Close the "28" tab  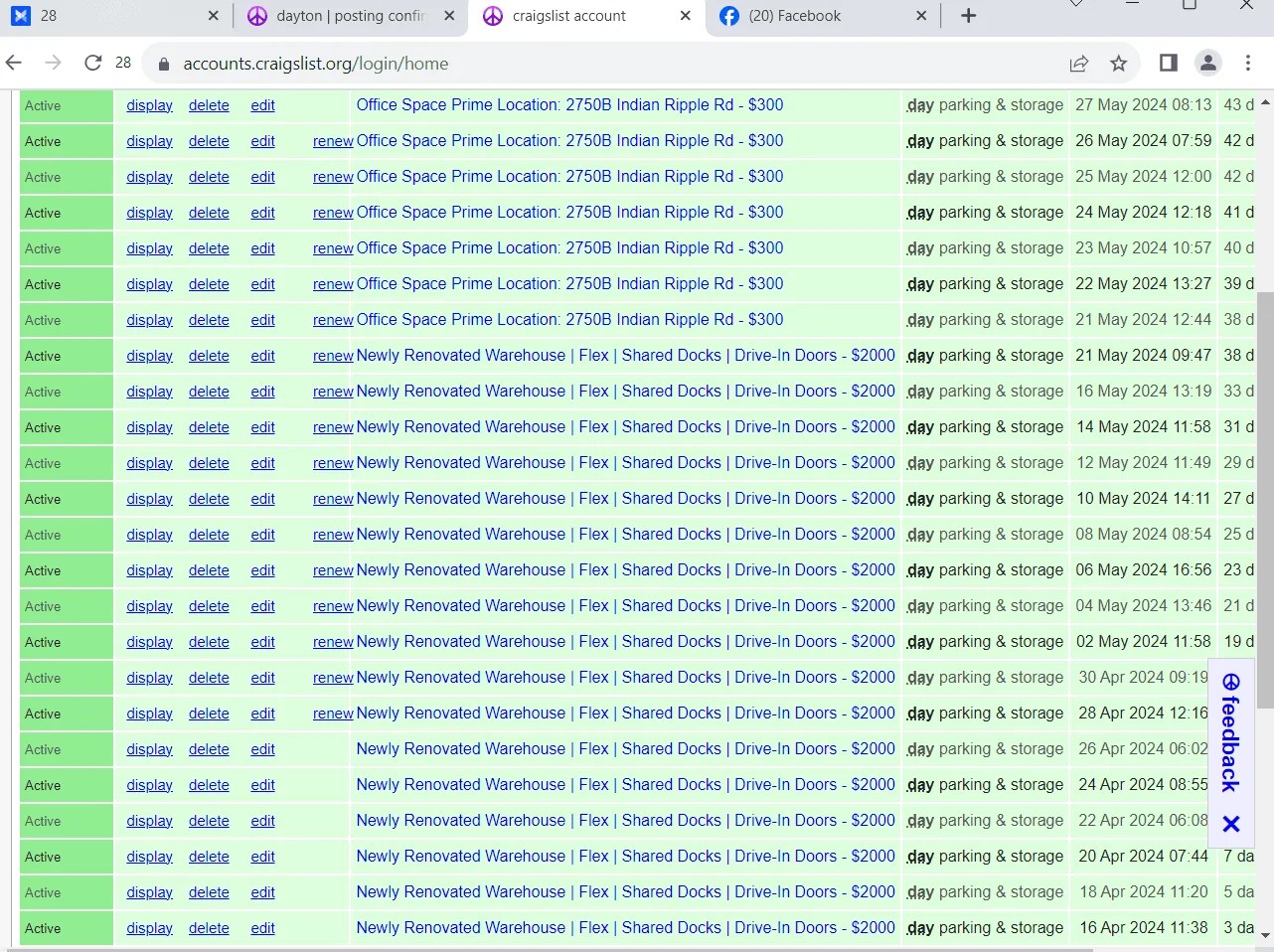pyautogui.click(x=214, y=16)
